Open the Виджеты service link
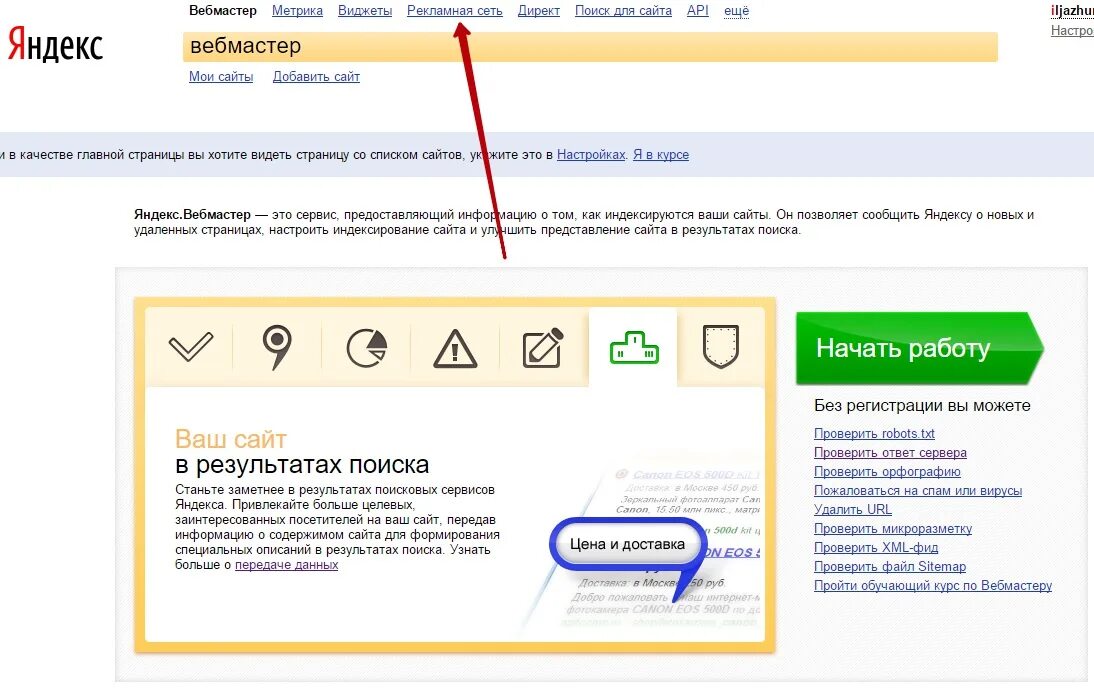The height and width of the screenshot is (688, 1094). click(365, 10)
